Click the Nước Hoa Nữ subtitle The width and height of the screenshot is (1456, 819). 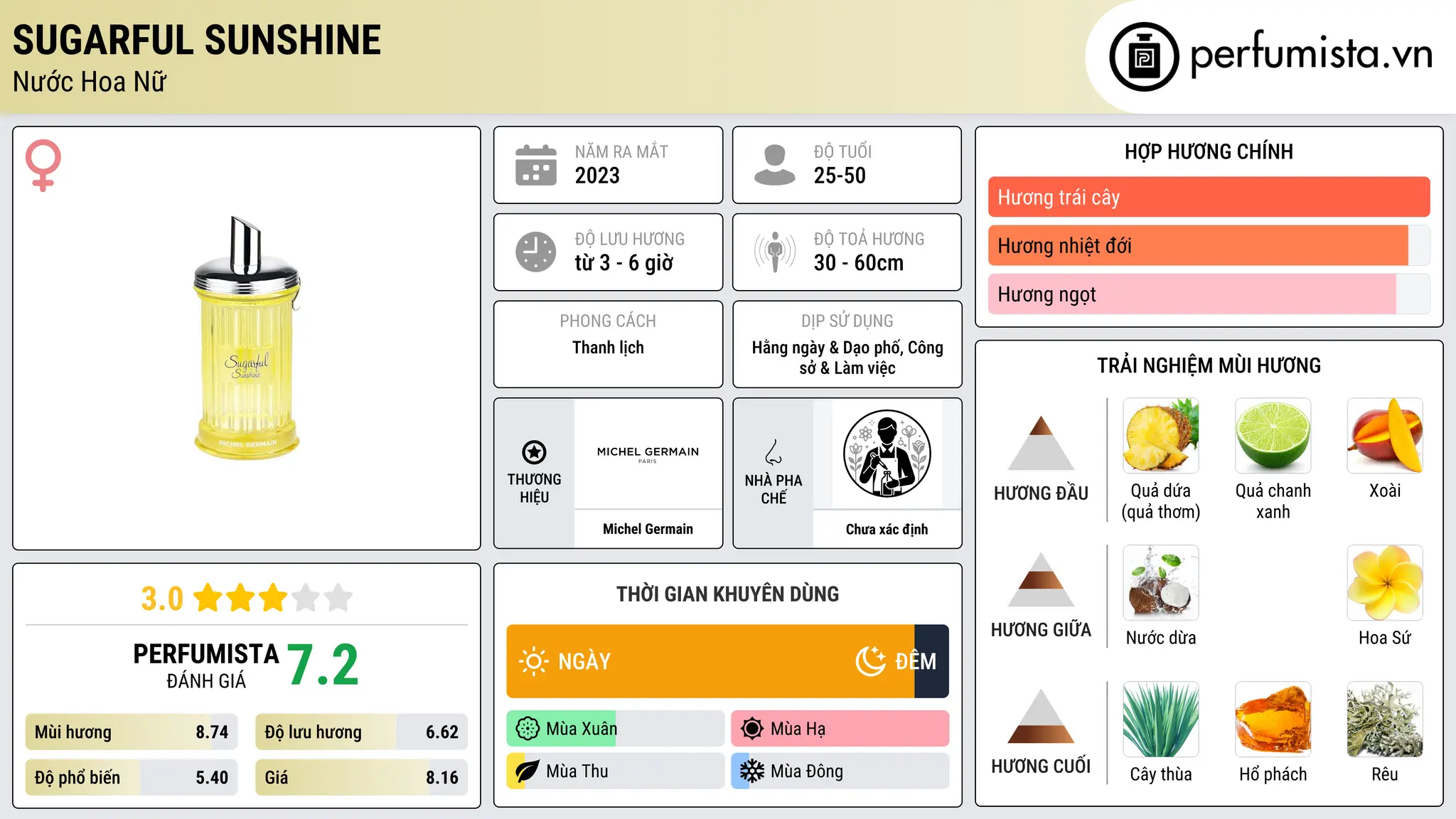click(x=90, y=82)
